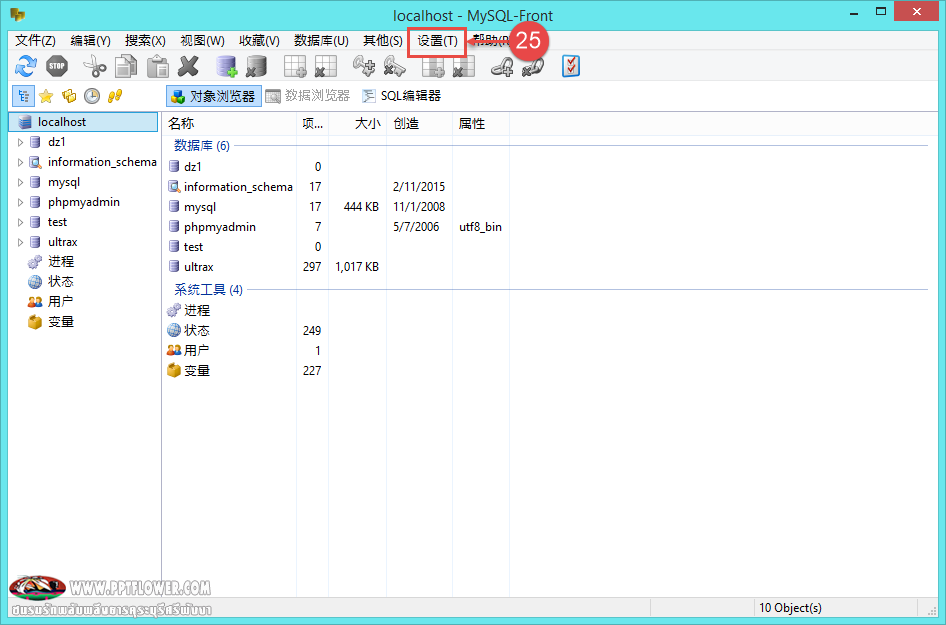Open the history clock panel

pyautogui.click(x=92, y=96)
